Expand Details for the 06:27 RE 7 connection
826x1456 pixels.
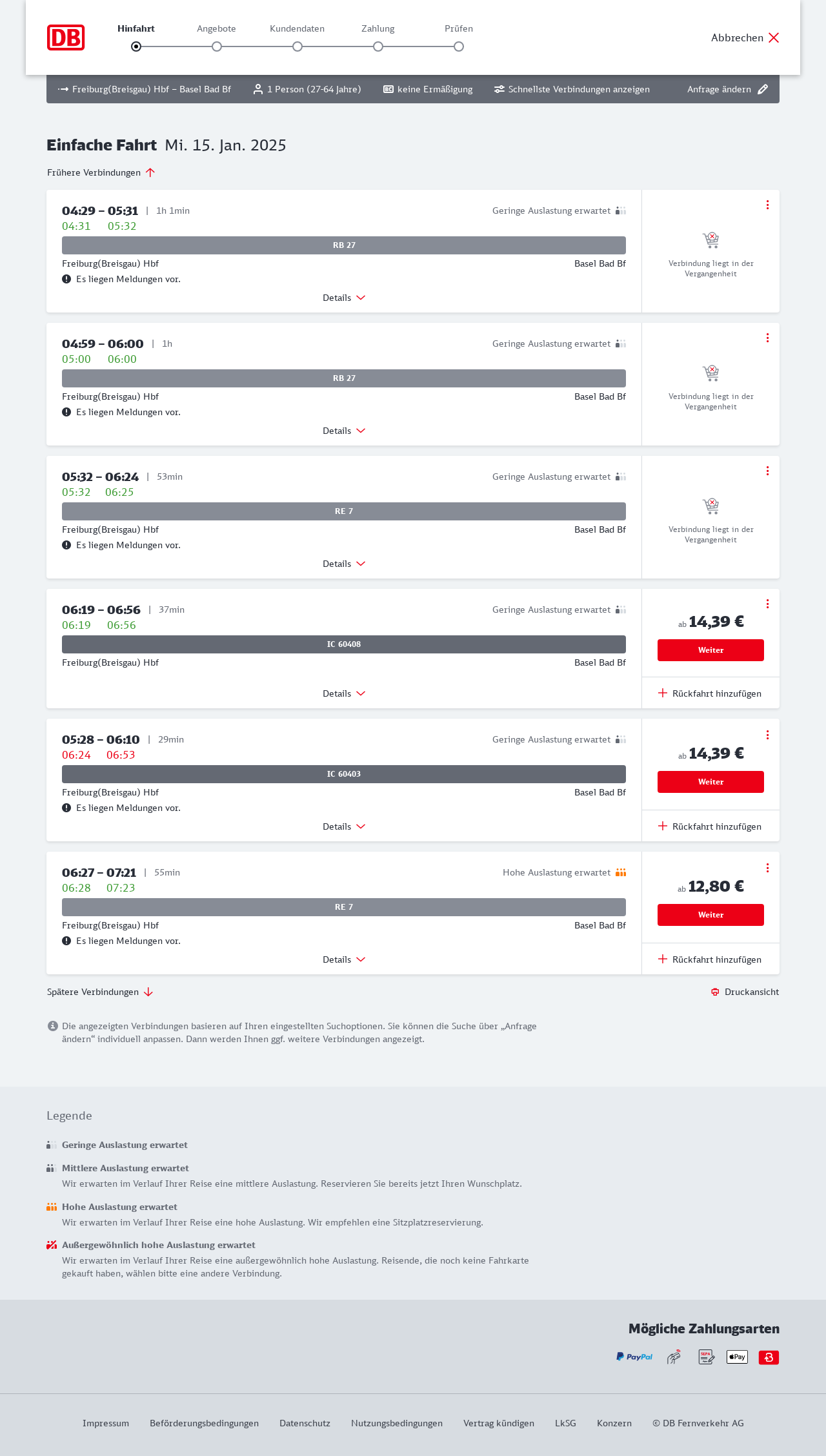(344, 959)
